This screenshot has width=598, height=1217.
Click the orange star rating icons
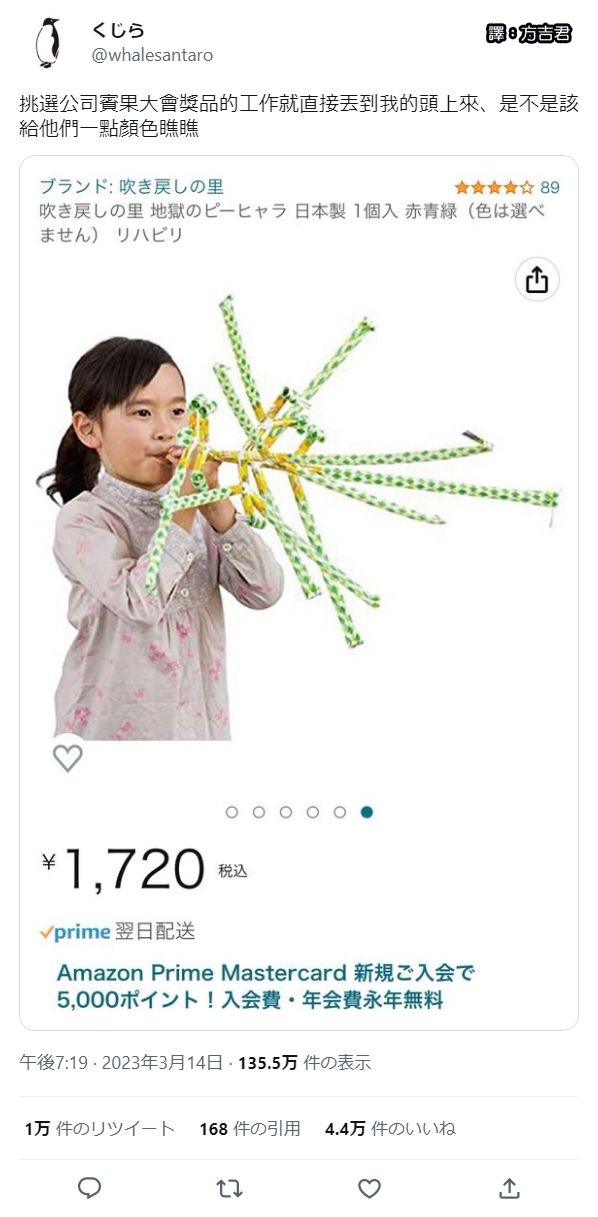[x=493, y=187]
